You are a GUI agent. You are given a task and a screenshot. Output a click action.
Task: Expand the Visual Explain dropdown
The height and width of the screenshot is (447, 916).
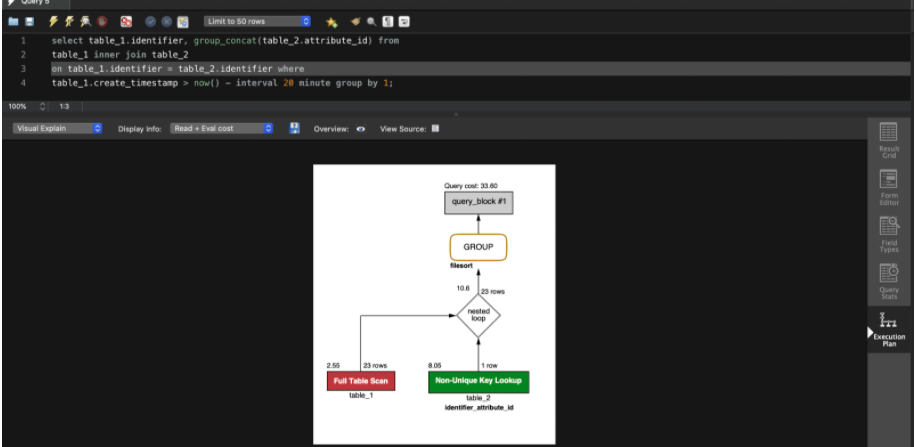point(57,129)
